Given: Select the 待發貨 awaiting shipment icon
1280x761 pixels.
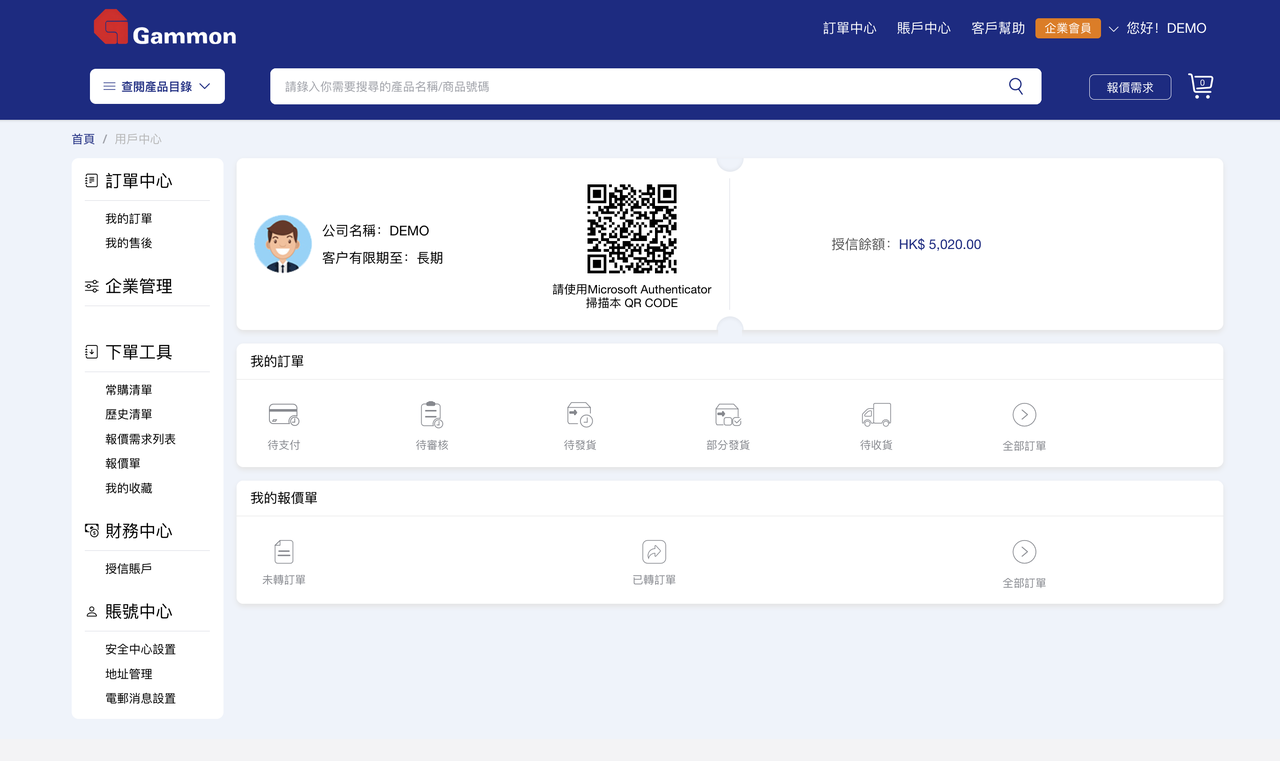Looking at the screenshot, I should [x=579, y=415].
